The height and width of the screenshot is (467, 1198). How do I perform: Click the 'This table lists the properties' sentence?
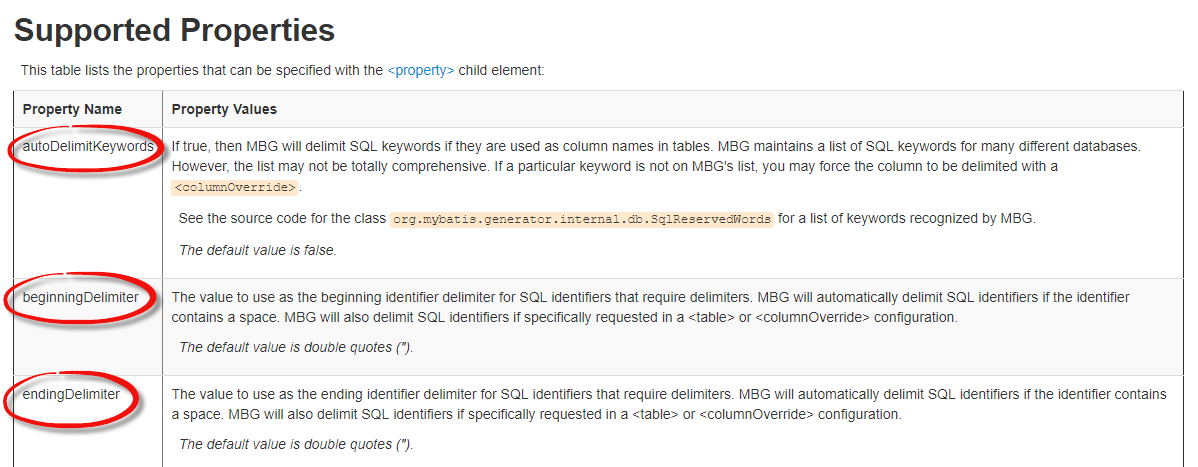coord(282,70)
